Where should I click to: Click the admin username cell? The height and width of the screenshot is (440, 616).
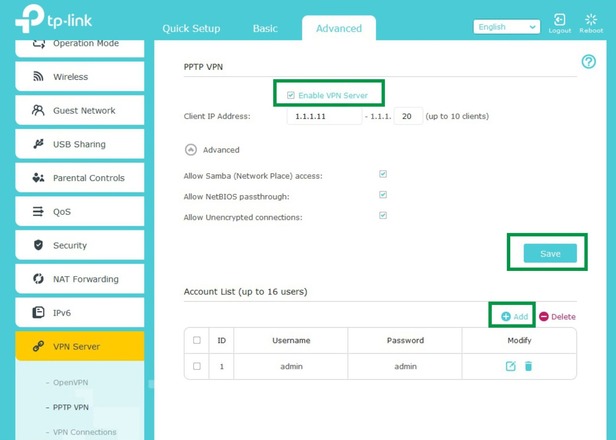(x=292, y=367)
